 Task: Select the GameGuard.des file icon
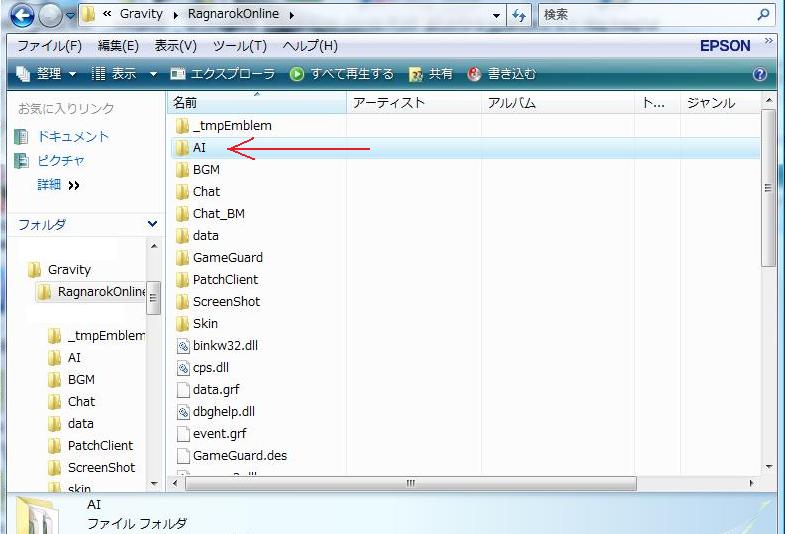(183, 456)
